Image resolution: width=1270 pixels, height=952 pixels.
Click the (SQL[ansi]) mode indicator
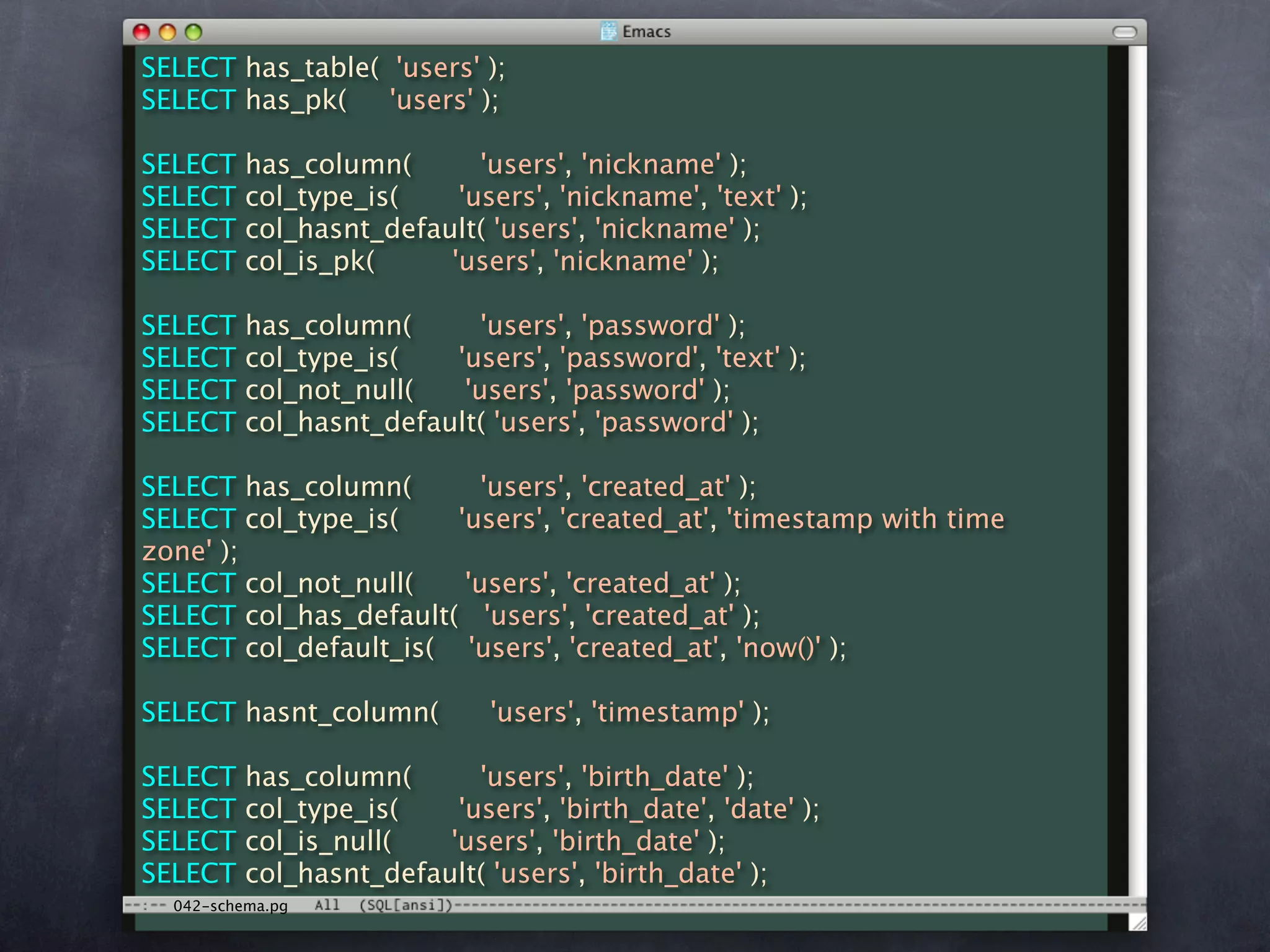click(406, 905)
